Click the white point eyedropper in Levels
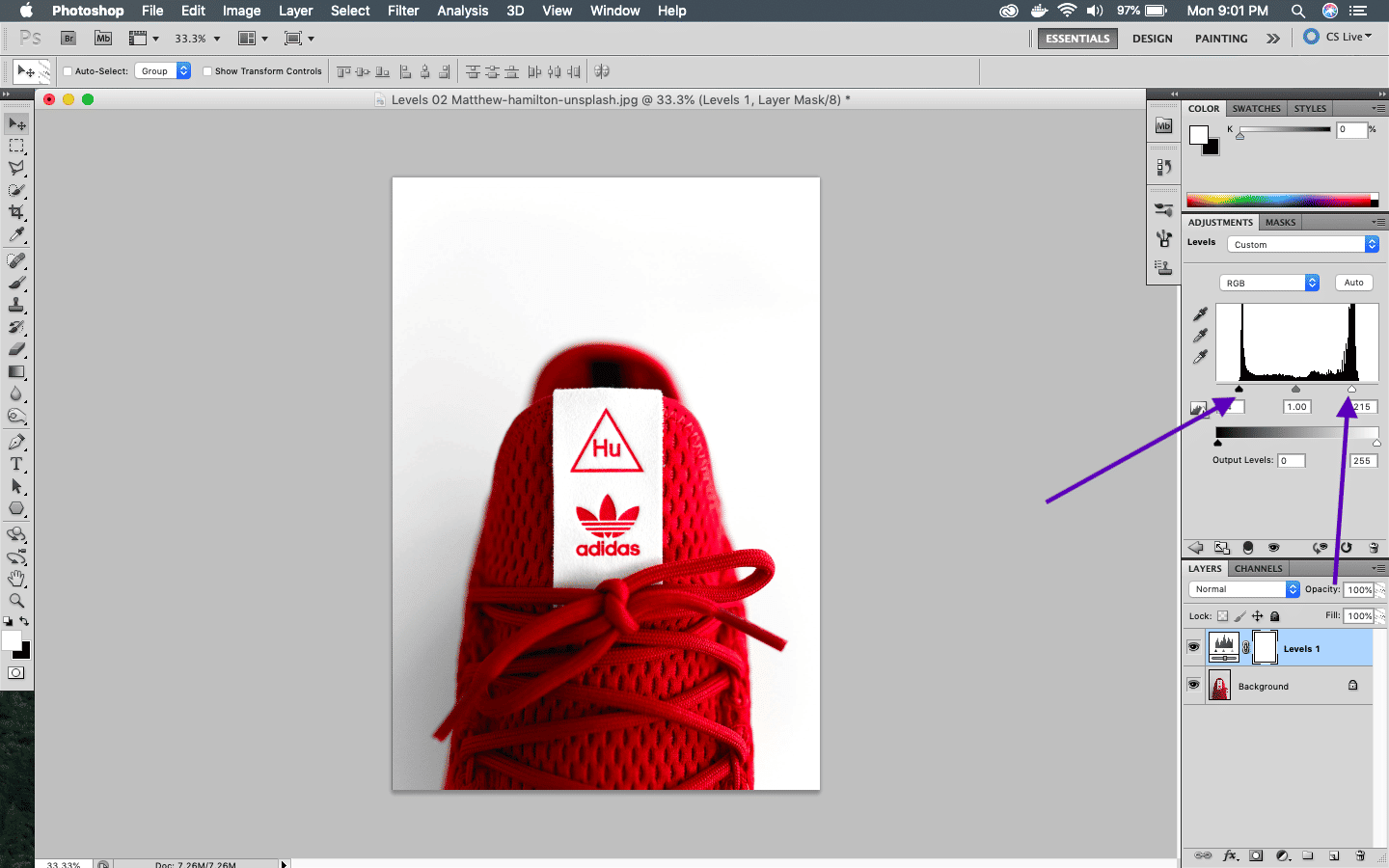The width and height of the screenshot is (1389, 868). tap(1200, 357)
